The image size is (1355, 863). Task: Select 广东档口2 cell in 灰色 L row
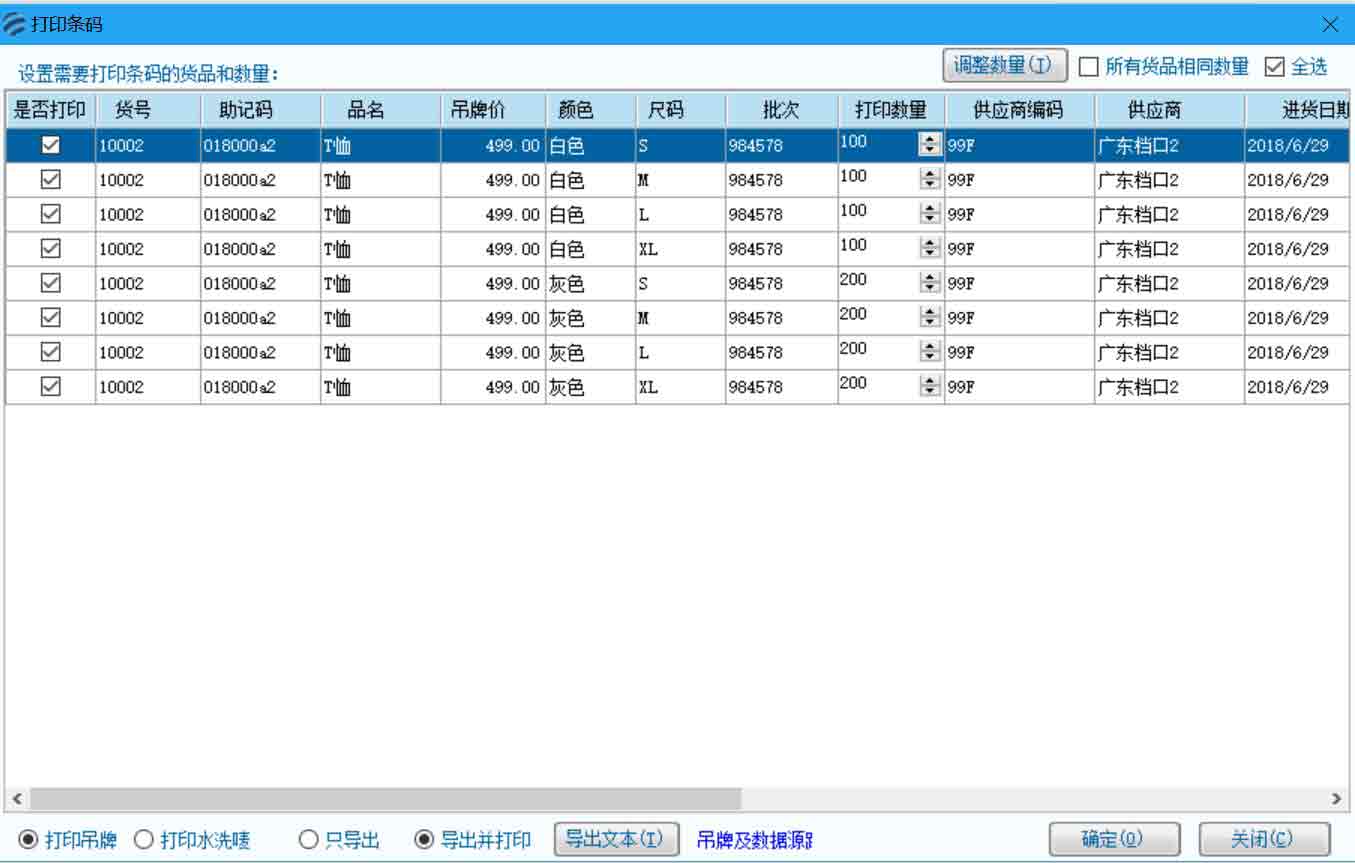(x=1169, y=352)
